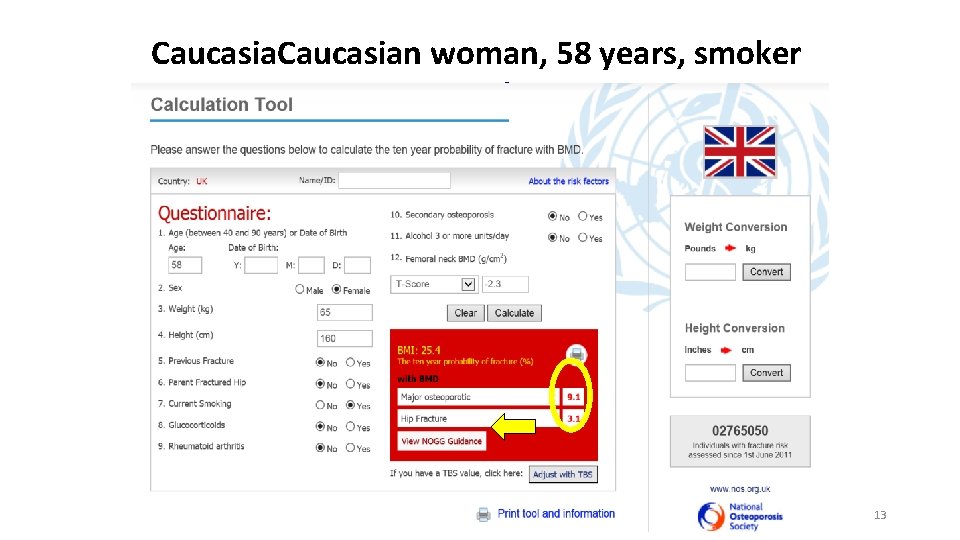Set Current Smoking to Yes
Viewport: 960px width, 540px height.
350,405
